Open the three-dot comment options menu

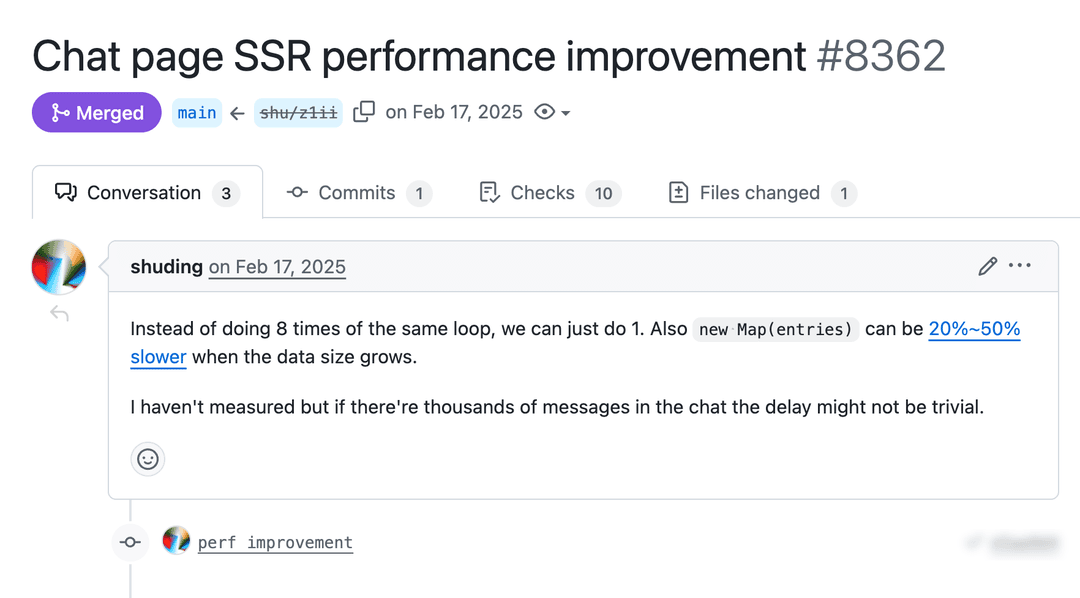pyautogui.click(x=1020, y=266)
